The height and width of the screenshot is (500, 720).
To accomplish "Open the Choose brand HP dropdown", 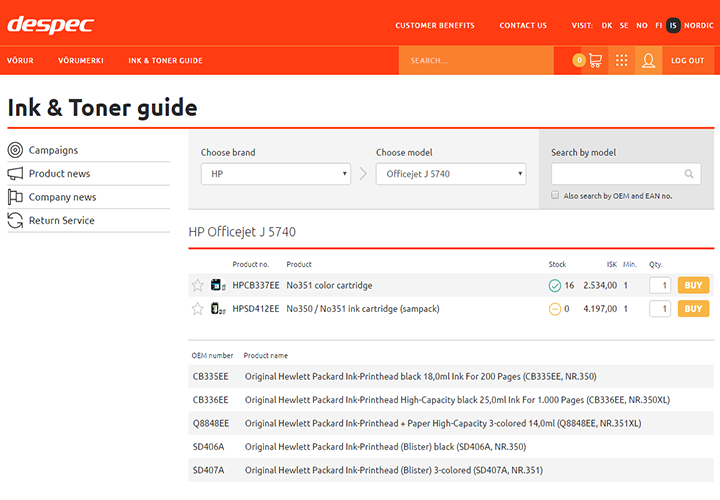I will point(276,174).
